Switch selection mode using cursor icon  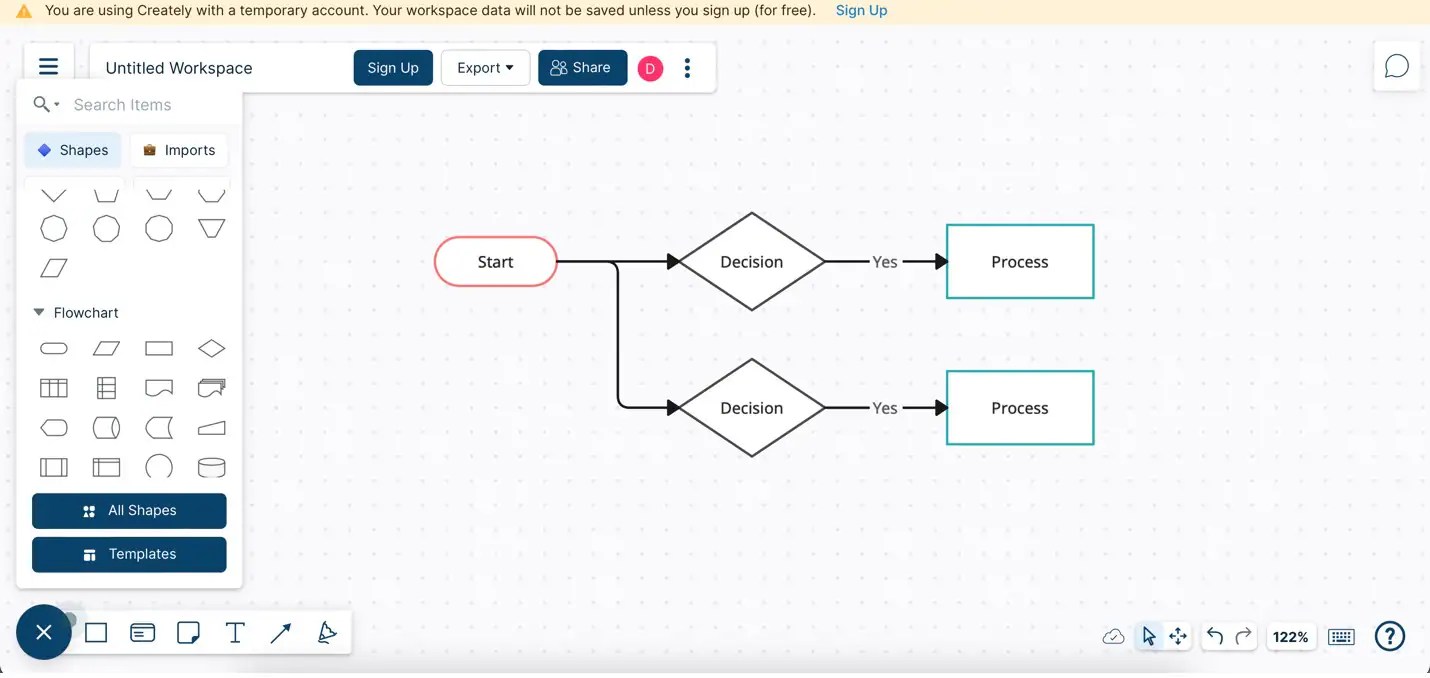(x=1148, y=636)
